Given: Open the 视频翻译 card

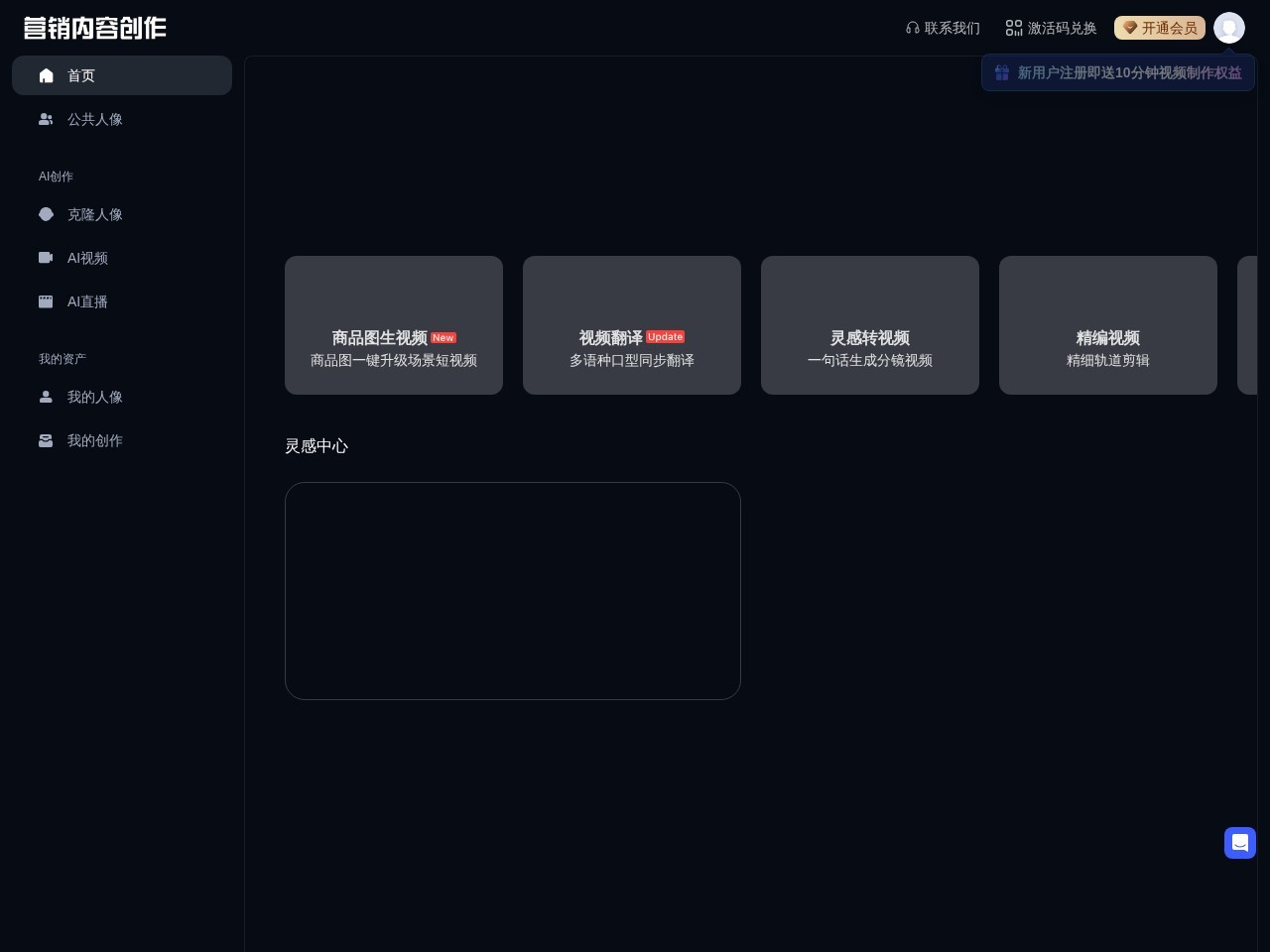Looking at the screenshot, I should point(632,325).
